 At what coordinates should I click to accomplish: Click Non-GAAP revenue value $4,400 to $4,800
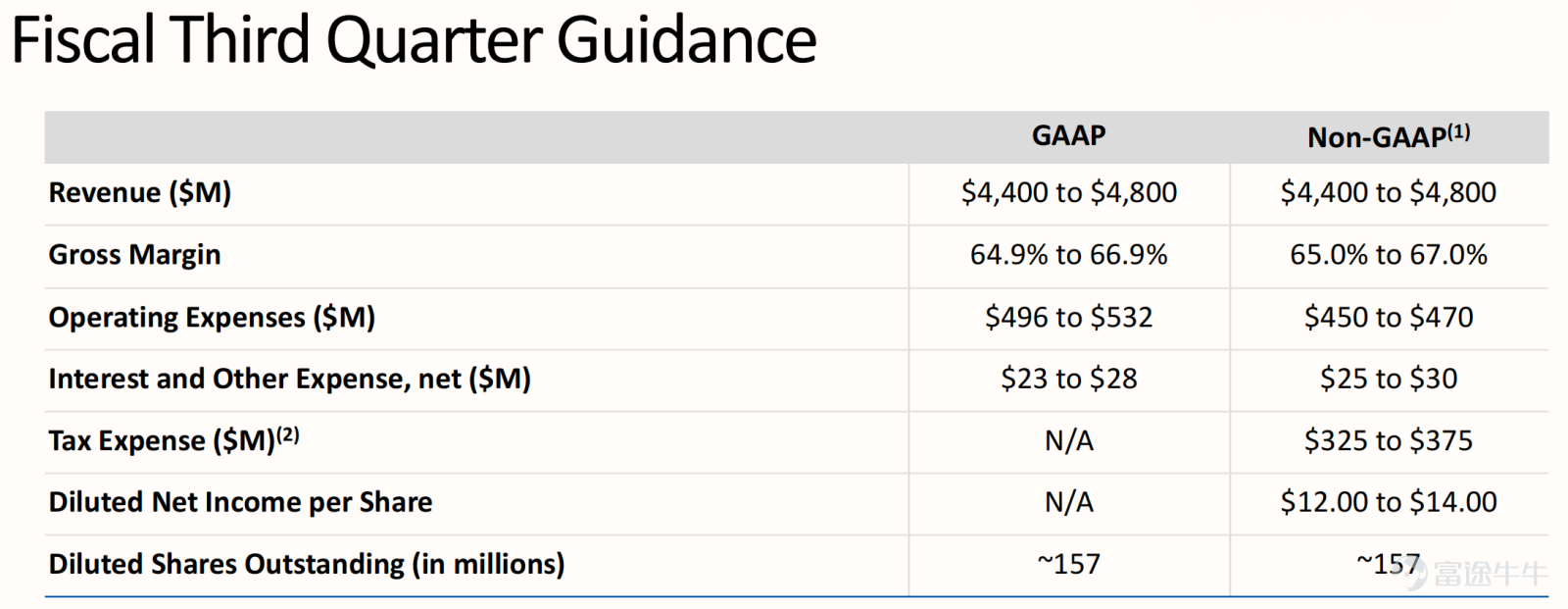tap(1389, 192)
